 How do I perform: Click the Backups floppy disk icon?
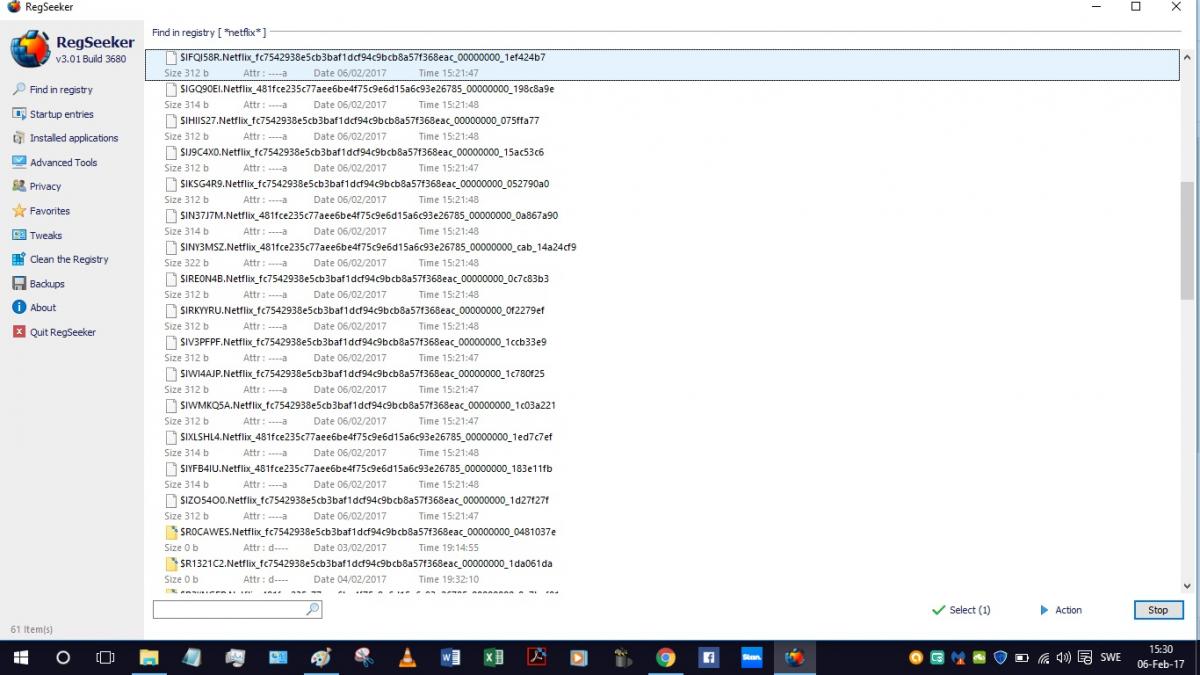click(19, 283)
